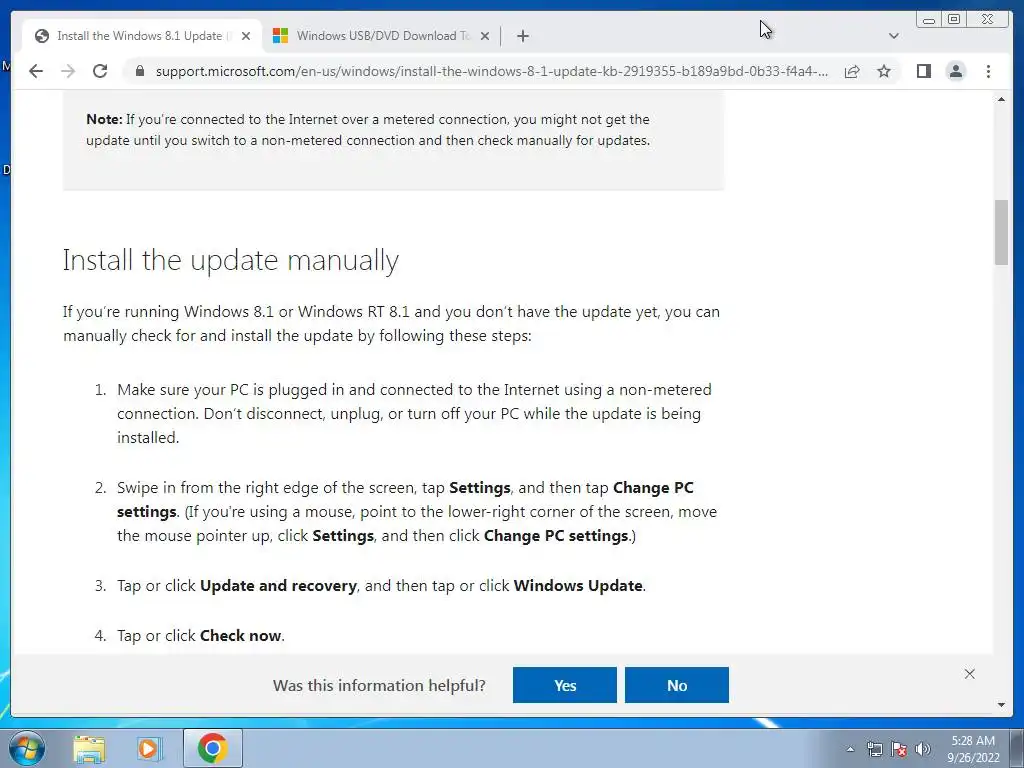
Task: Open the Chrome three-dot menu
Action: click(x=988, y=71)
